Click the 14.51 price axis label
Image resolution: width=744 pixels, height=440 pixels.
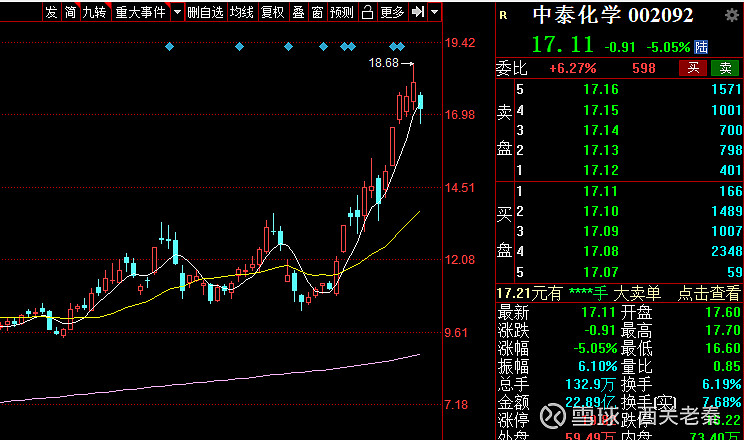tap(460, 188)
